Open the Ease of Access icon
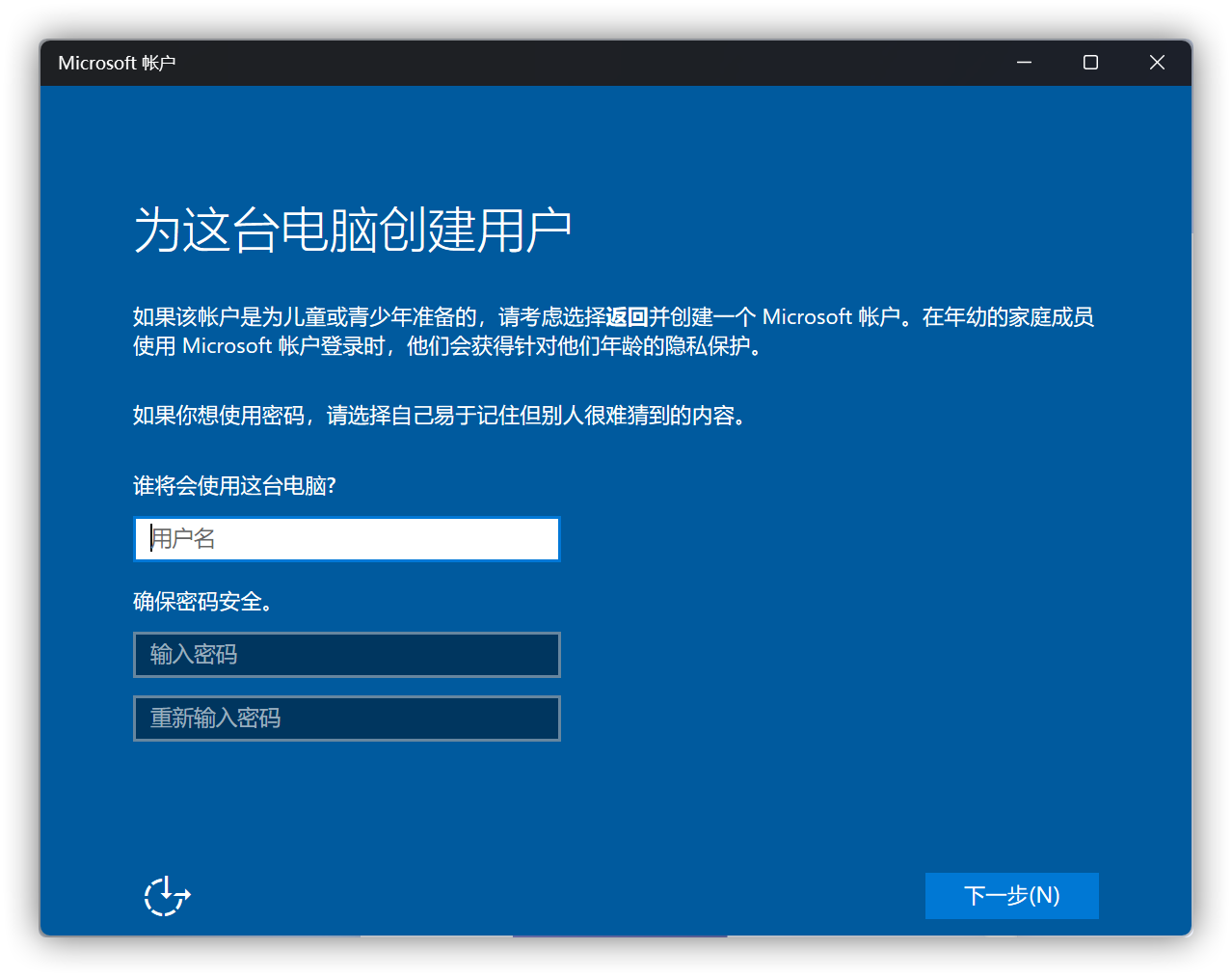 coord(167,896)
